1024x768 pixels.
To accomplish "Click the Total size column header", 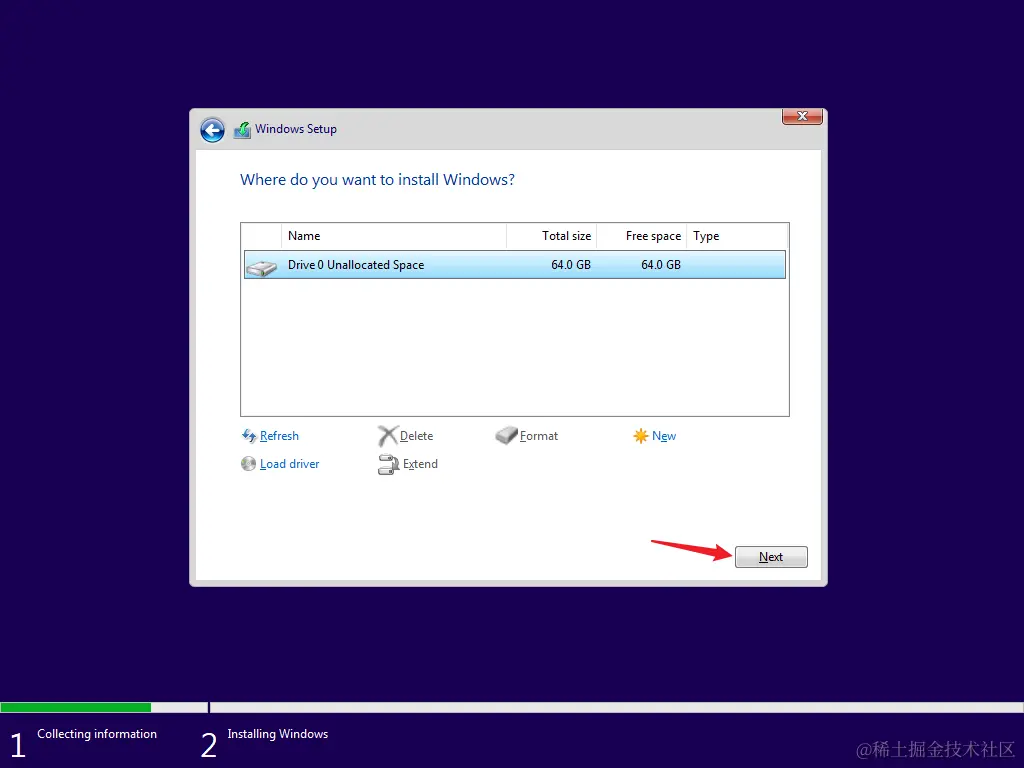I will click(x=552, y=236).
